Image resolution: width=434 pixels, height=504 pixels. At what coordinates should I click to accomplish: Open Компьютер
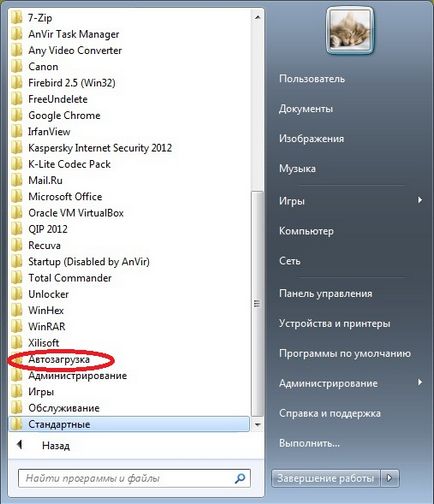306,231
